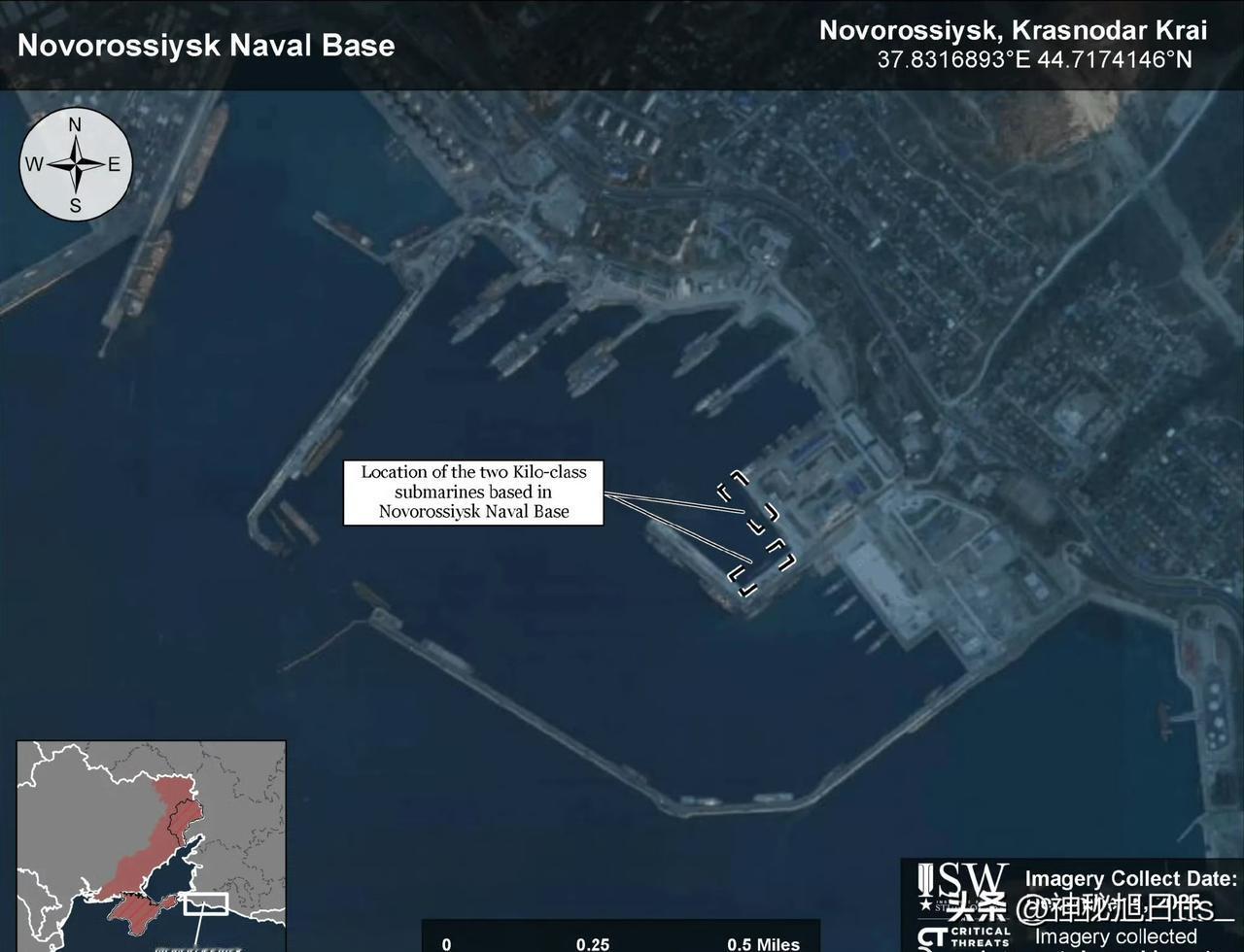Click the "N" letter on the compass
This screenshot has height=952, width=1244.
pyautogui.click(x=76, y=124)
